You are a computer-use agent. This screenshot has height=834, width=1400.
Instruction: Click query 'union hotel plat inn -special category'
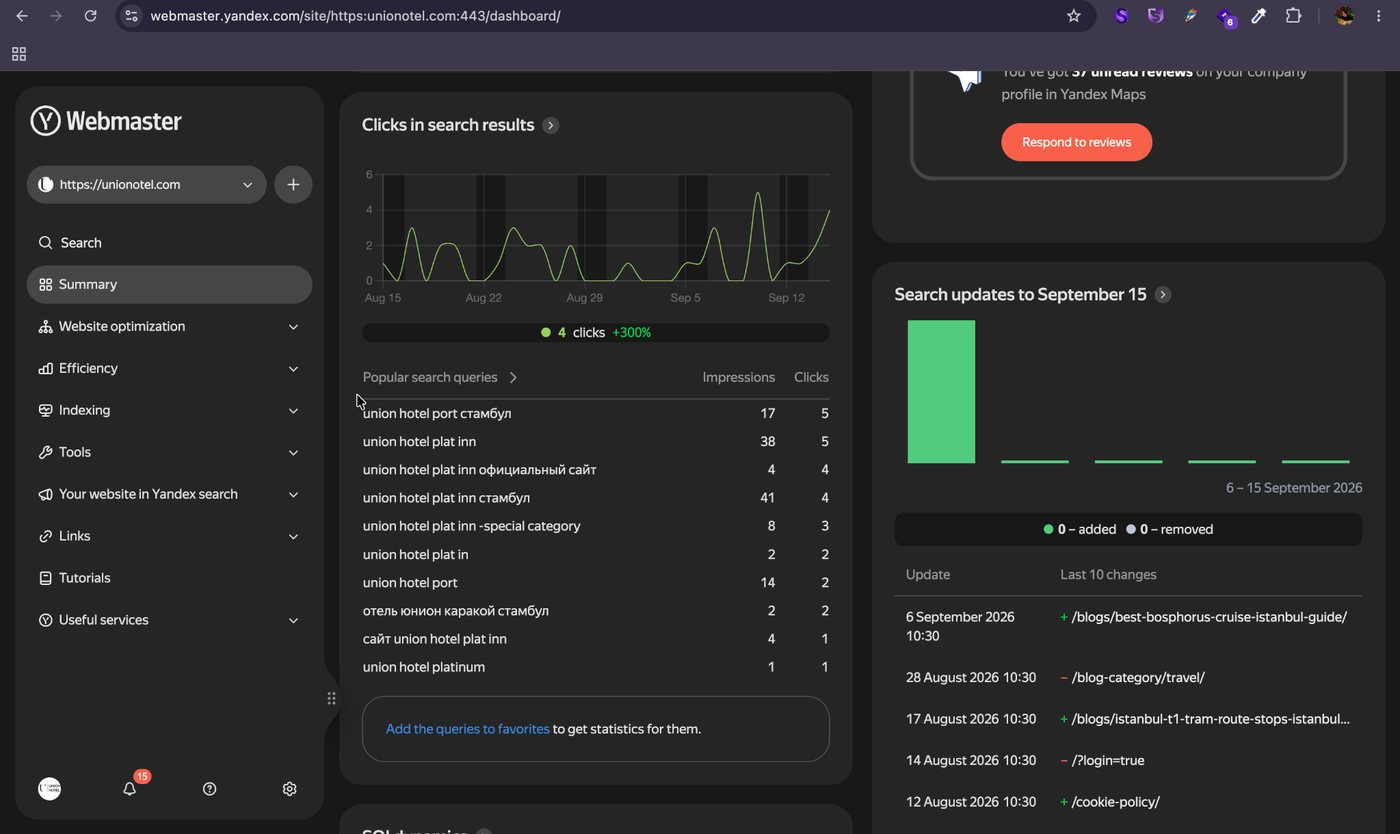pyautogui.click(x=471, y=526)
